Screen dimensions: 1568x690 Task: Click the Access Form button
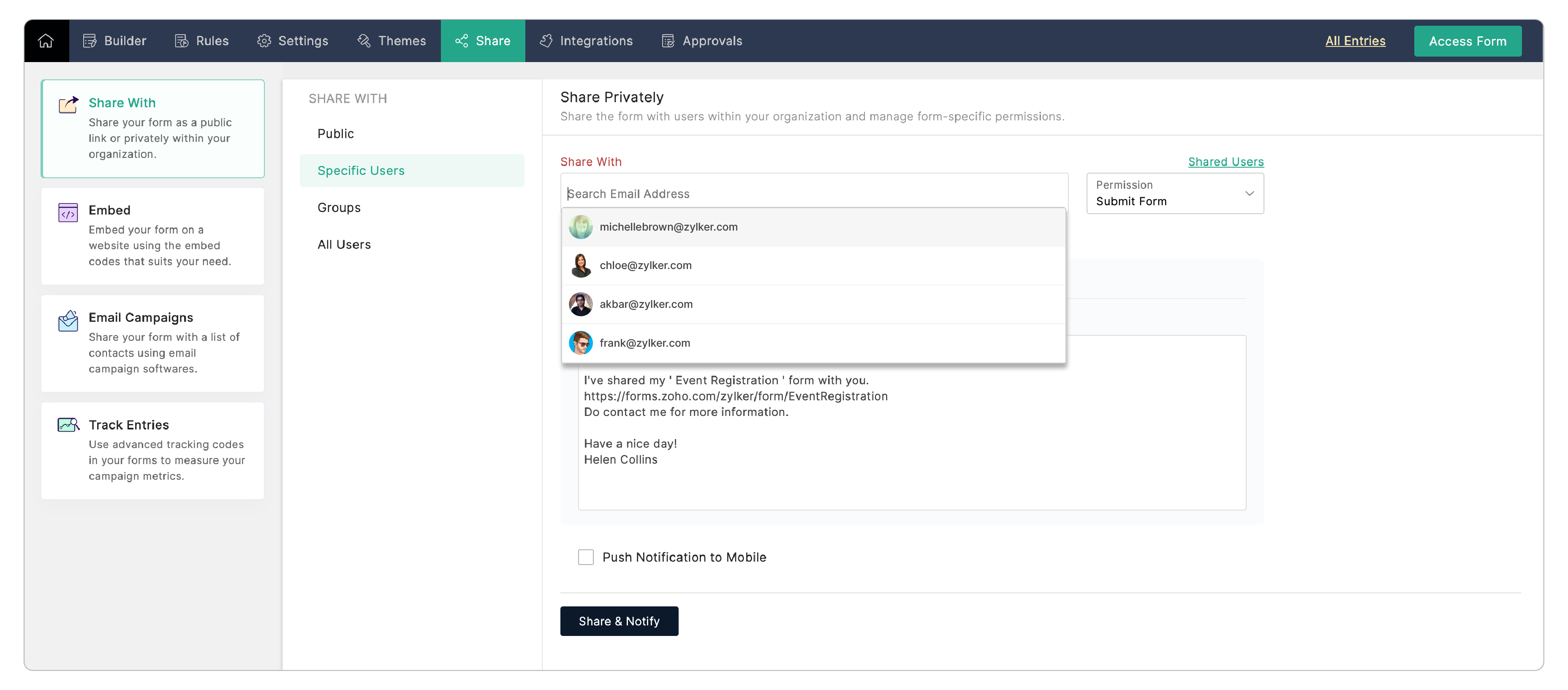coord(1467,41)
